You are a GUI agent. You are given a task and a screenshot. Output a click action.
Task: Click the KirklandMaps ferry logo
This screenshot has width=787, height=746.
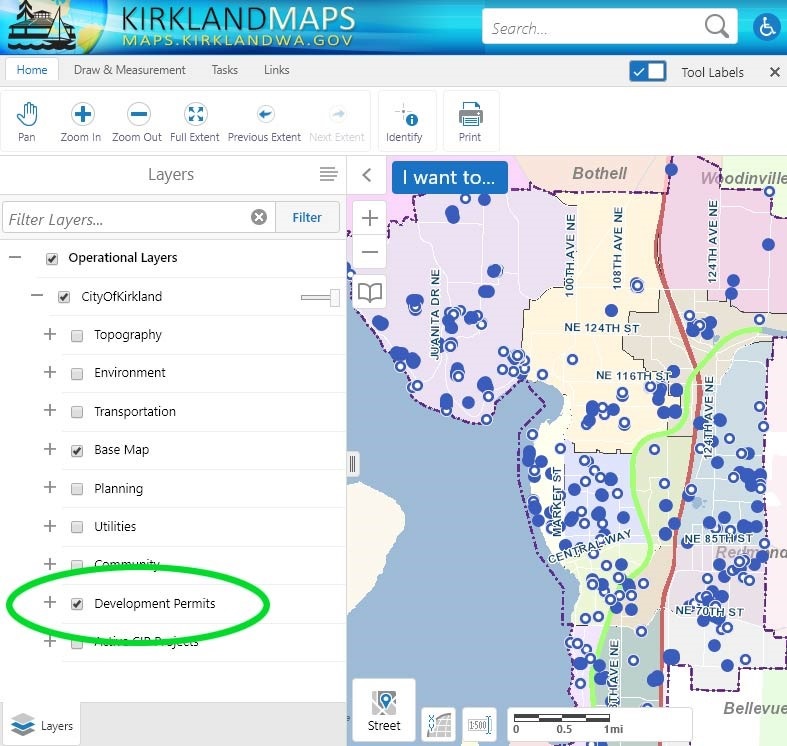[x=42, y=26]
